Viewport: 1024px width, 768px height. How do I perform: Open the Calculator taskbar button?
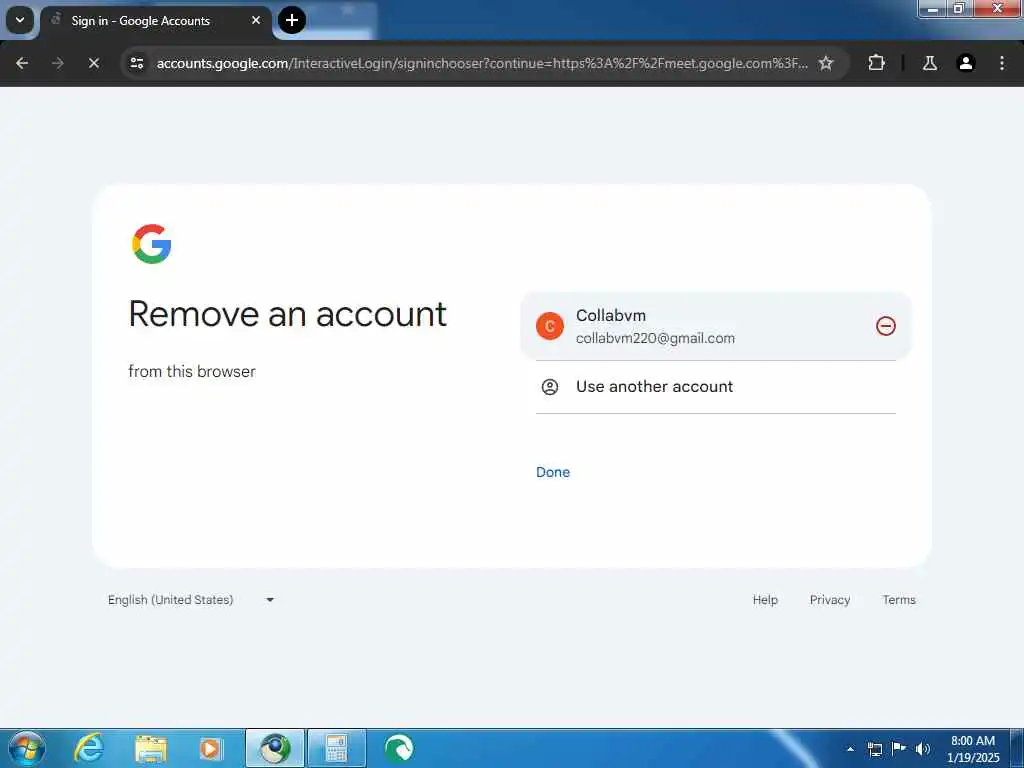coord(336,748)
